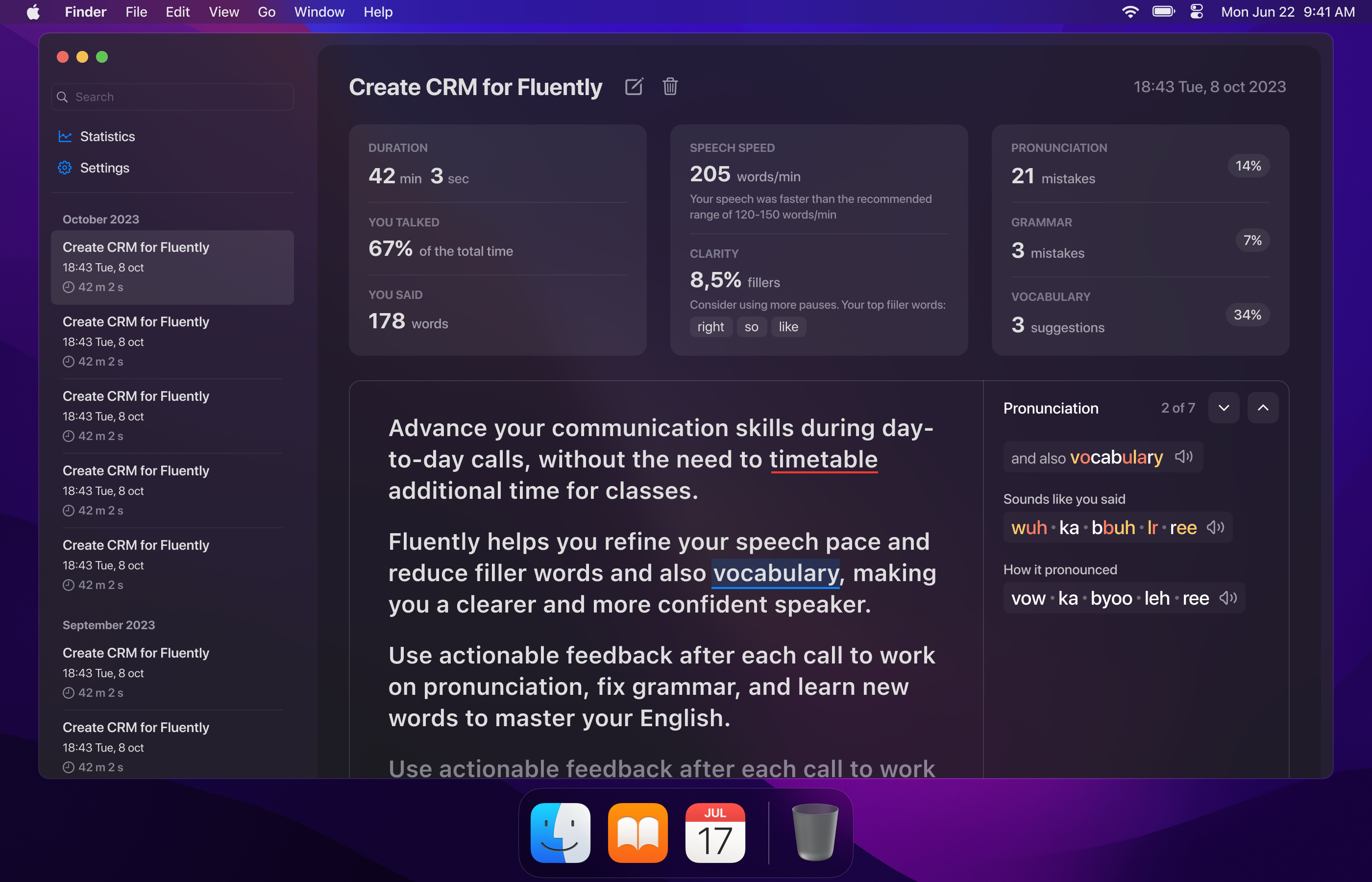The image size is (1372, 882).
Task: Click the 'so' filler word chip
Action: coord(751,327)
